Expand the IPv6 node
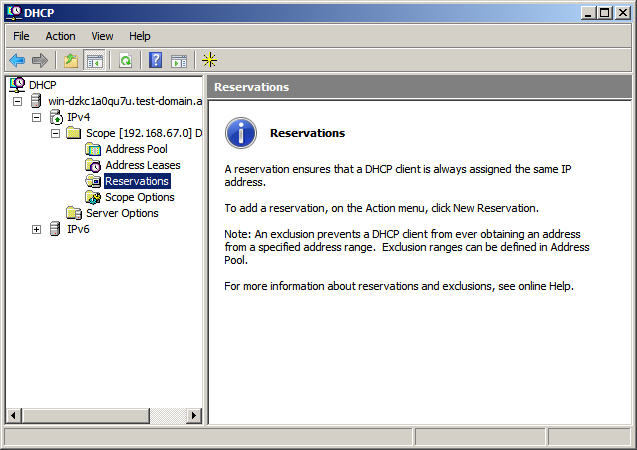637x450 pixels. [37, 229]
